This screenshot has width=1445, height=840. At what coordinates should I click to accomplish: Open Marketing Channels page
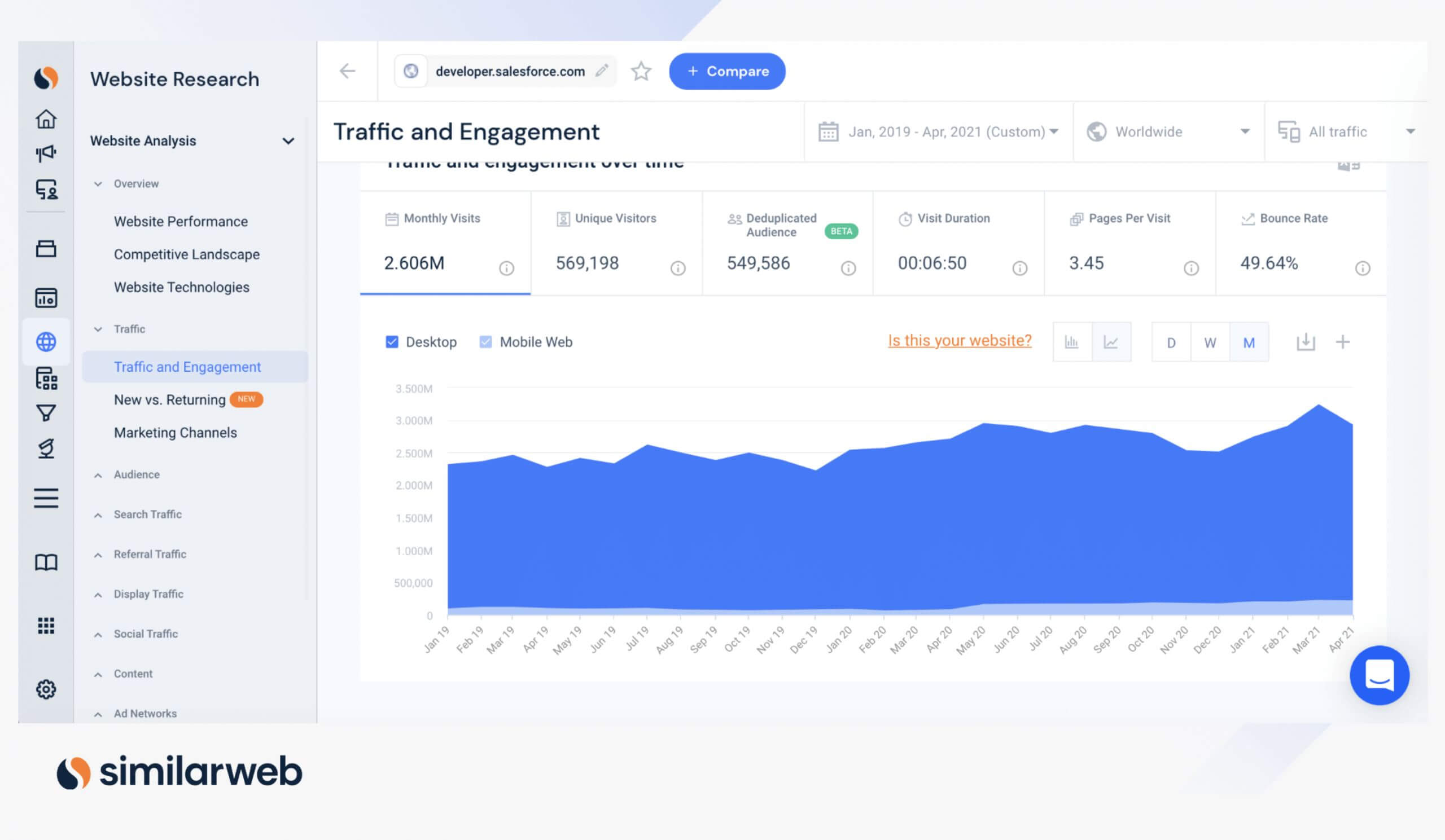[175, 433]
